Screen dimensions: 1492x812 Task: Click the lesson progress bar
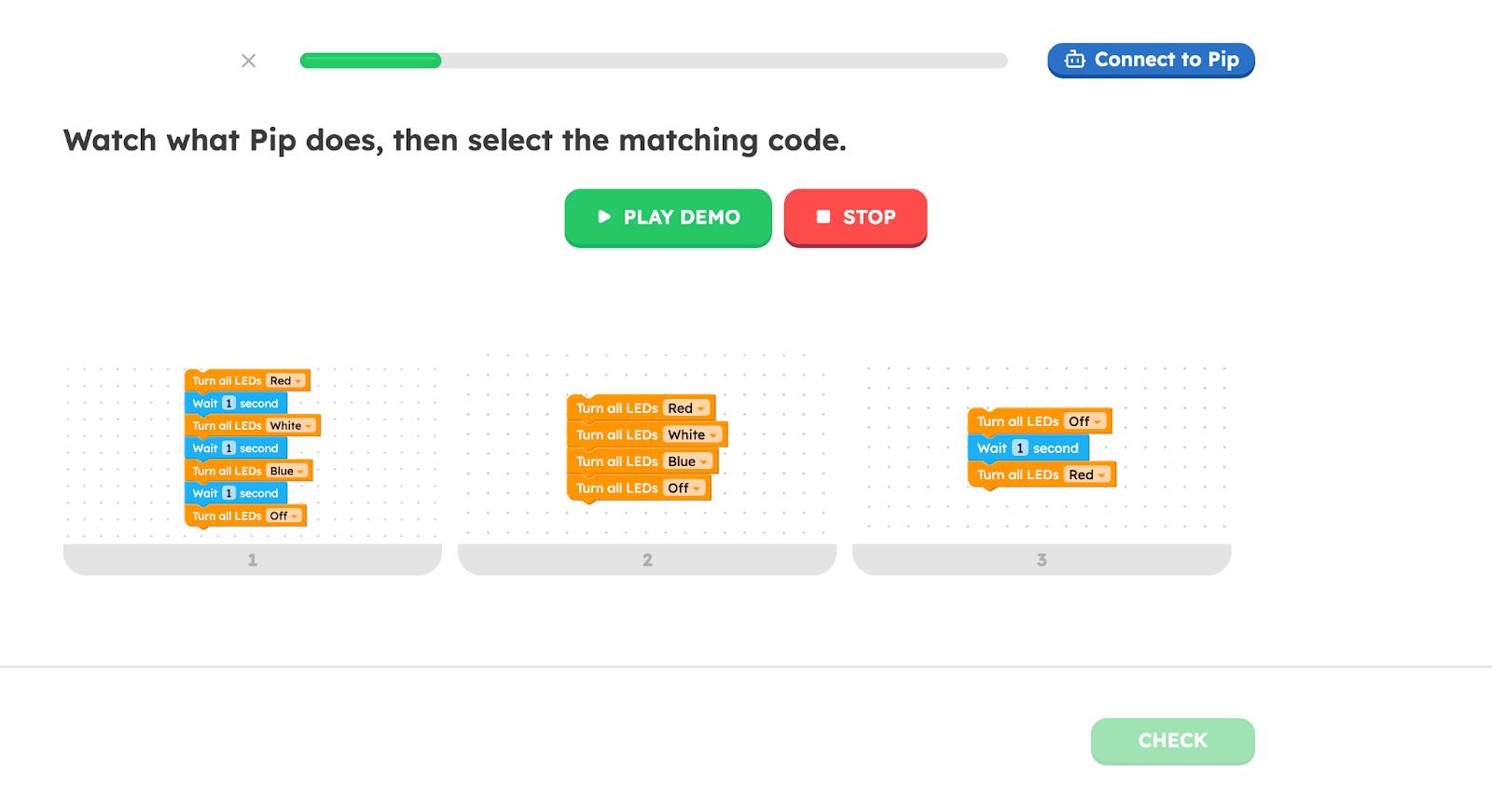pyautogui.click(x=653, y=61)
